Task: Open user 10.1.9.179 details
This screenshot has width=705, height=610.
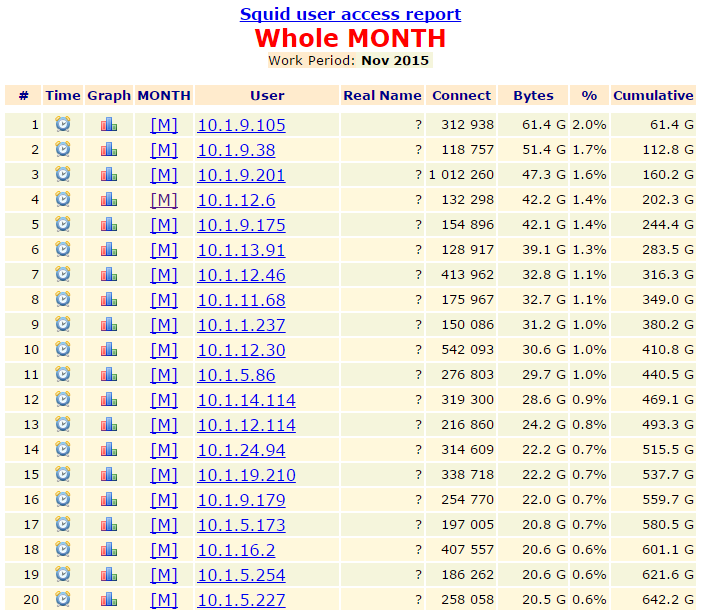Action: (241, 500)
